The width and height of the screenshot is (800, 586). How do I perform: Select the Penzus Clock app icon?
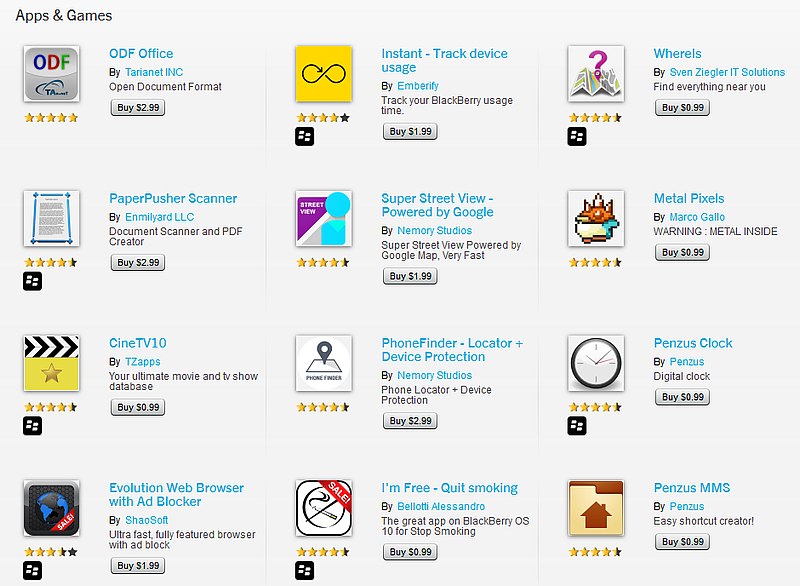tap(595, 364)
